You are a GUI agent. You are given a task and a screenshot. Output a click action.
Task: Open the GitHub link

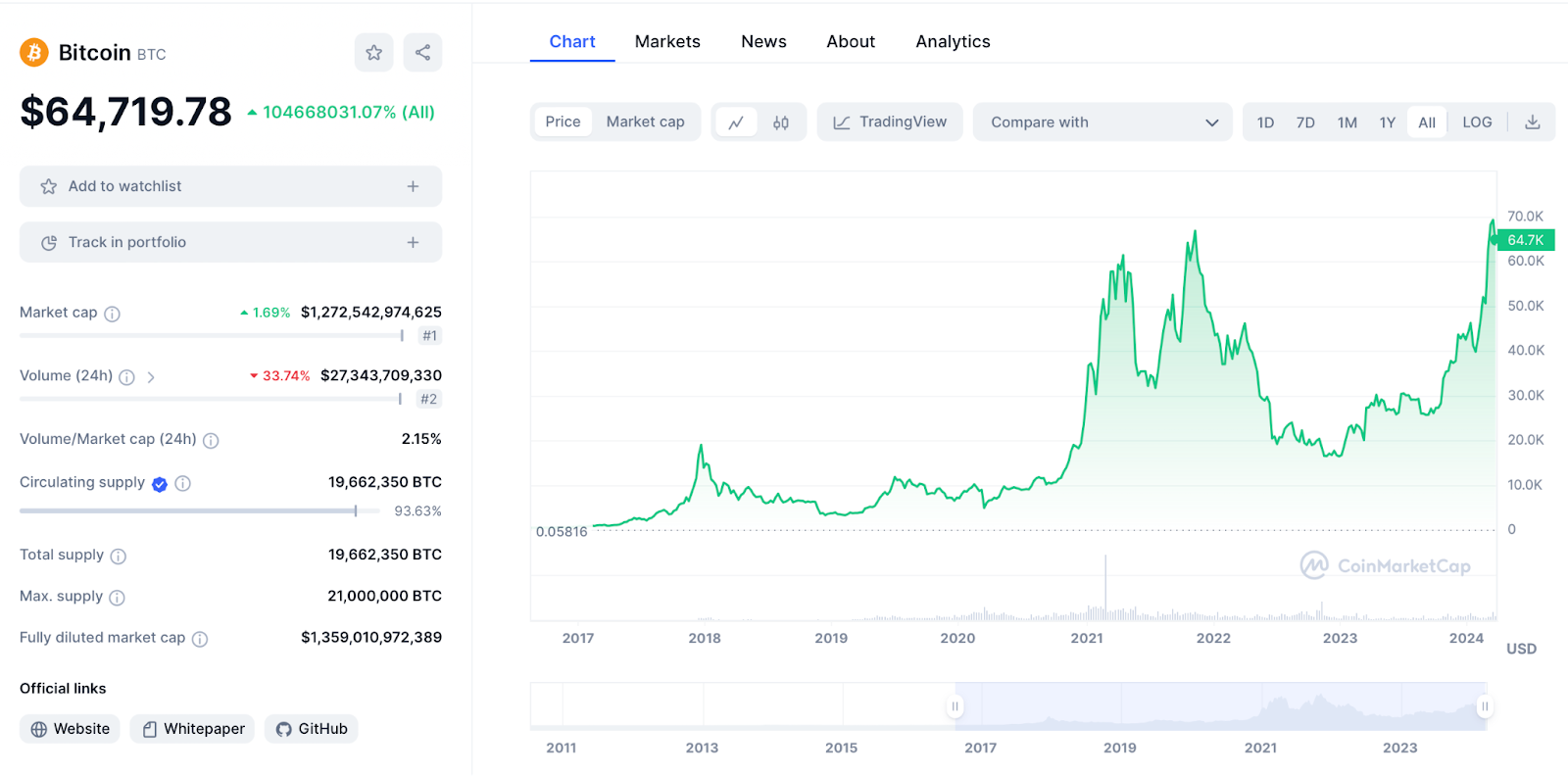click(311, 729)
